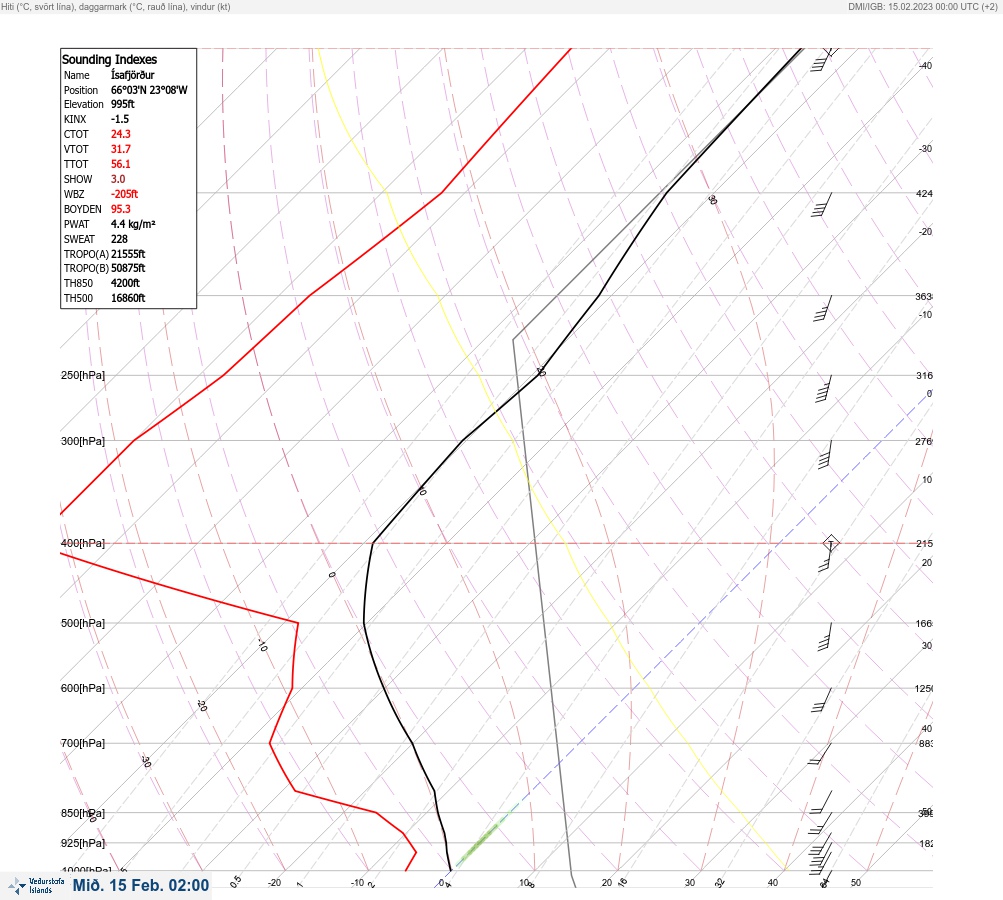Click the wind barb at the 500 hPa level
Image resolution: width=1003 pixels, height=900 pixels.
(825, 637)
